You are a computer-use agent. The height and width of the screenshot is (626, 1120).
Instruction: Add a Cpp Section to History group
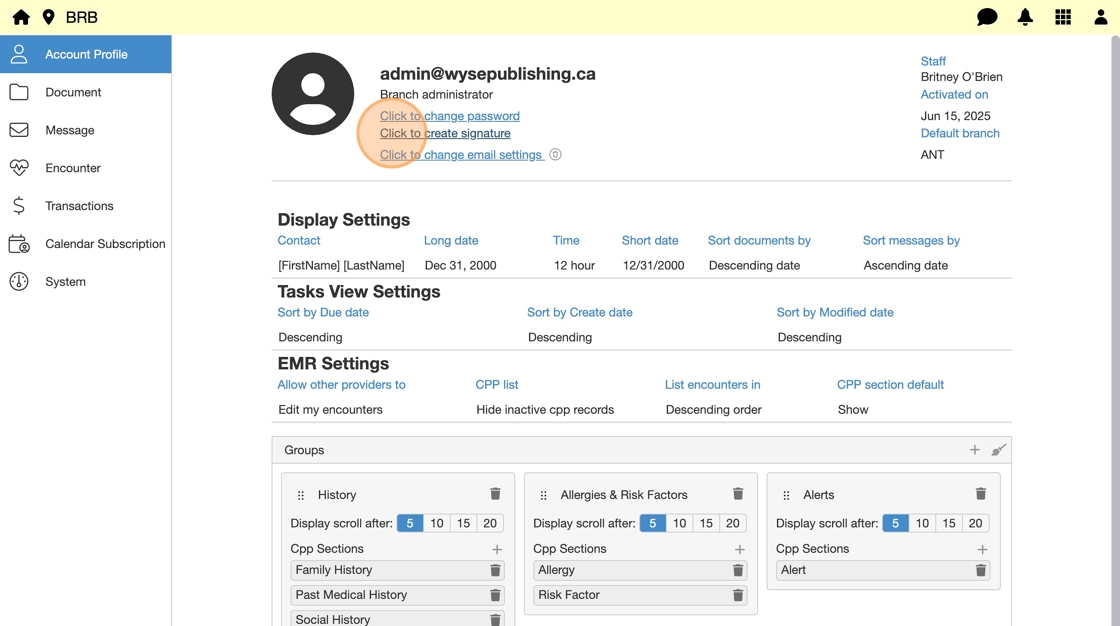[497, 549]
